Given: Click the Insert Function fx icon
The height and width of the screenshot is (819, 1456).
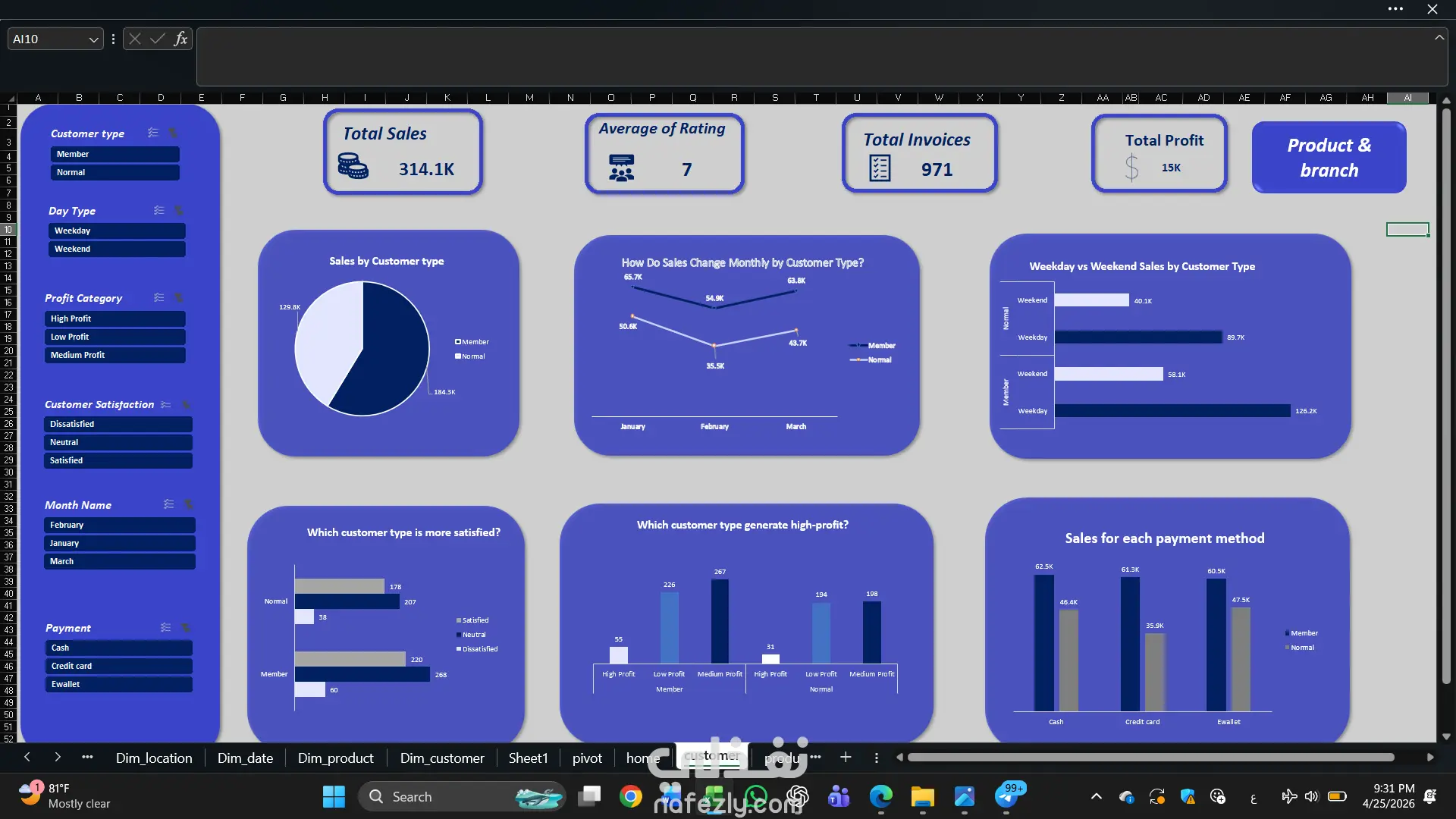Looking at the screenshot, I should point(180,39).
